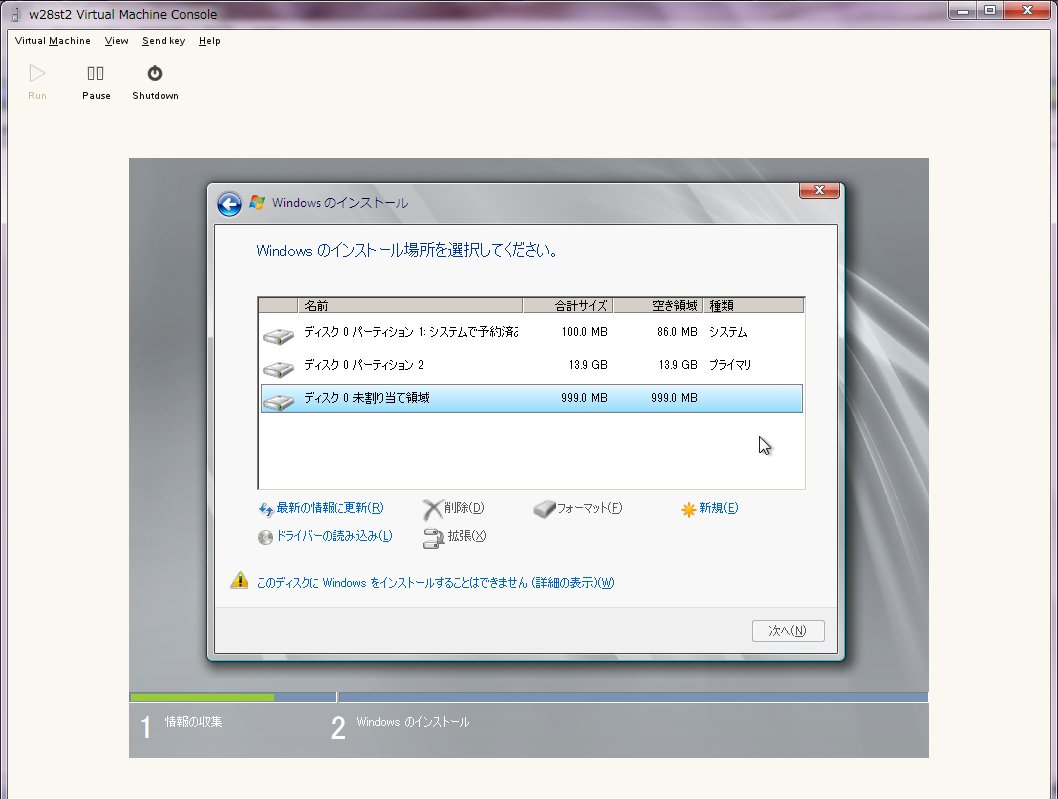
Task: Minimize the Virtual Machine Console window
Action: point(963,10)
